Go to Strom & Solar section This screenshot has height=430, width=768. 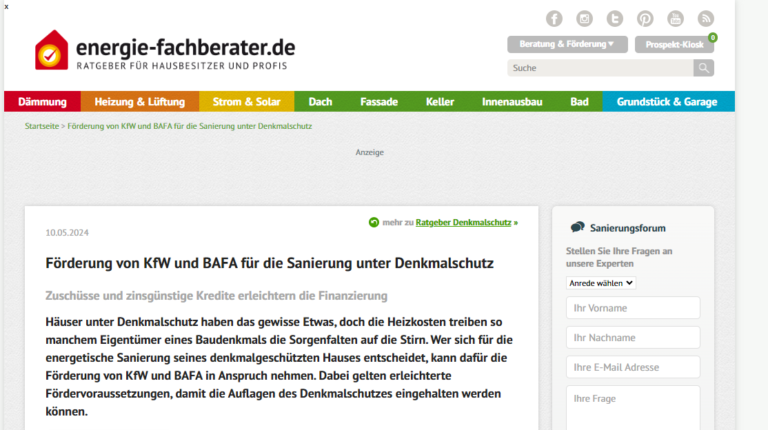pos(246,102)
